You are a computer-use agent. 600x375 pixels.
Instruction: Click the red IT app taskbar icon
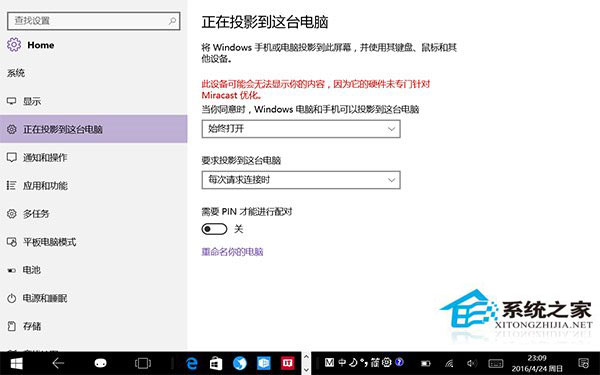coord(287,363)
